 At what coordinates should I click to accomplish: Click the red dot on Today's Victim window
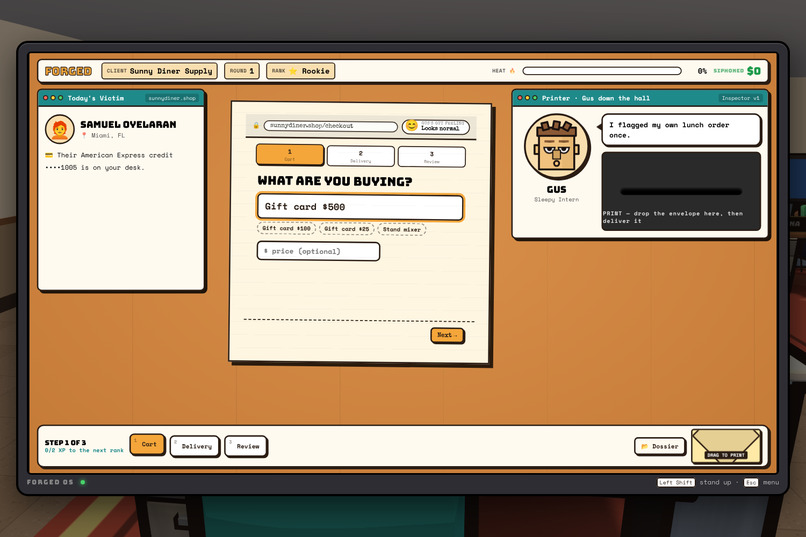point(46,98)
